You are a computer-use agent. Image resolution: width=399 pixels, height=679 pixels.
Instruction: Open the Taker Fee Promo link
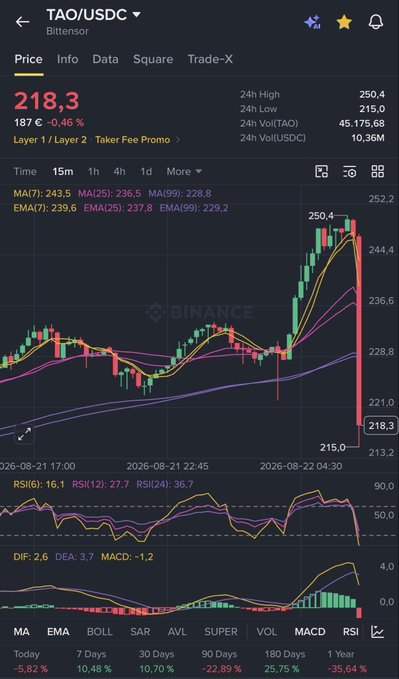tap(133, 140)
